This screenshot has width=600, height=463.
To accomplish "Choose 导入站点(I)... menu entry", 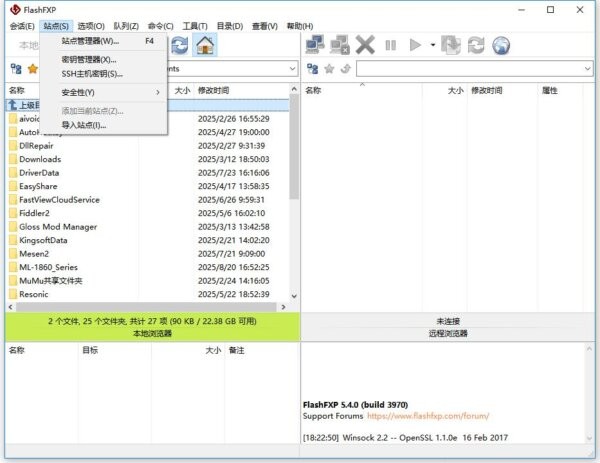I will point(103,125).
